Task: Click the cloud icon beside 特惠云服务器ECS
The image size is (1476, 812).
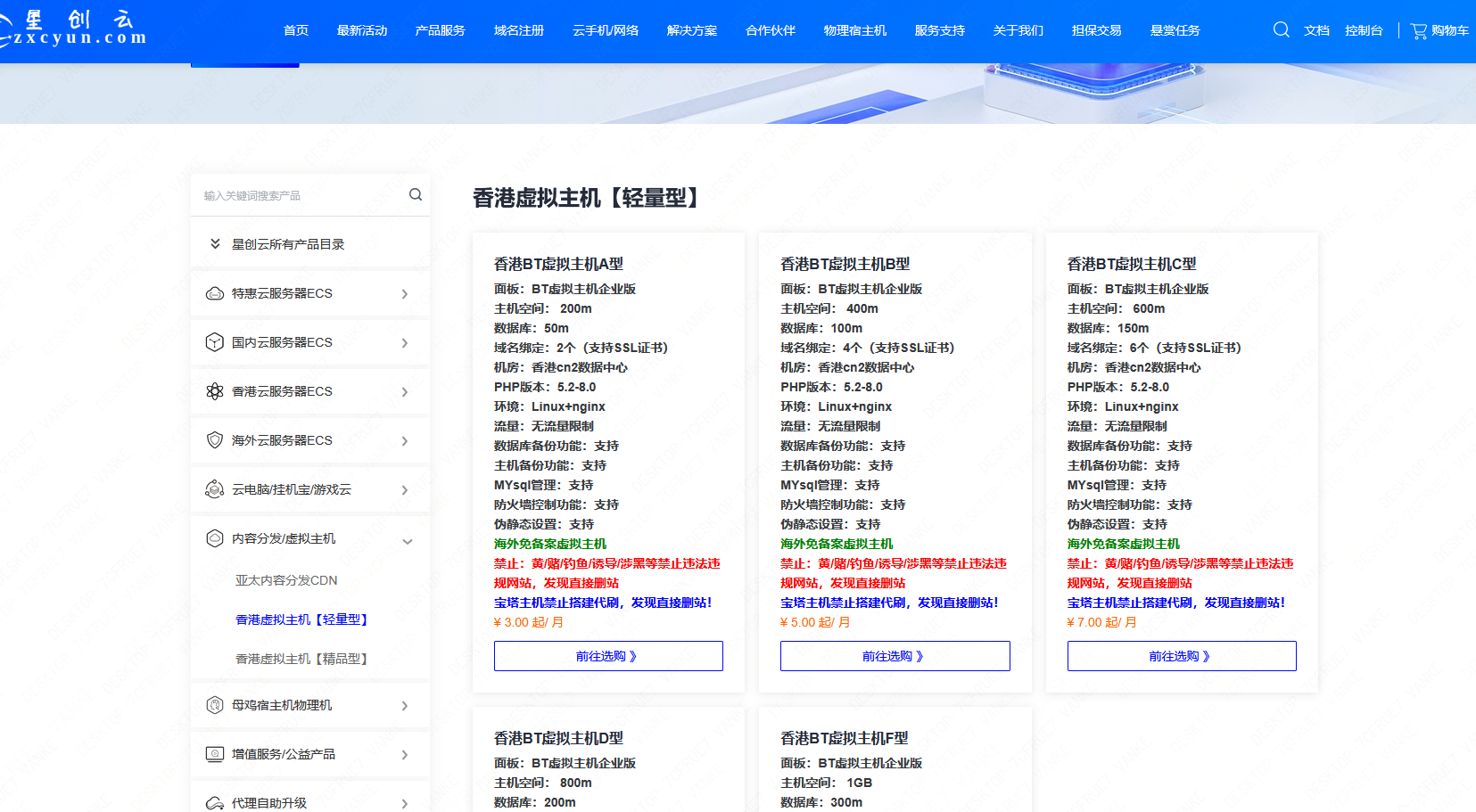Action: click(215, 293)
